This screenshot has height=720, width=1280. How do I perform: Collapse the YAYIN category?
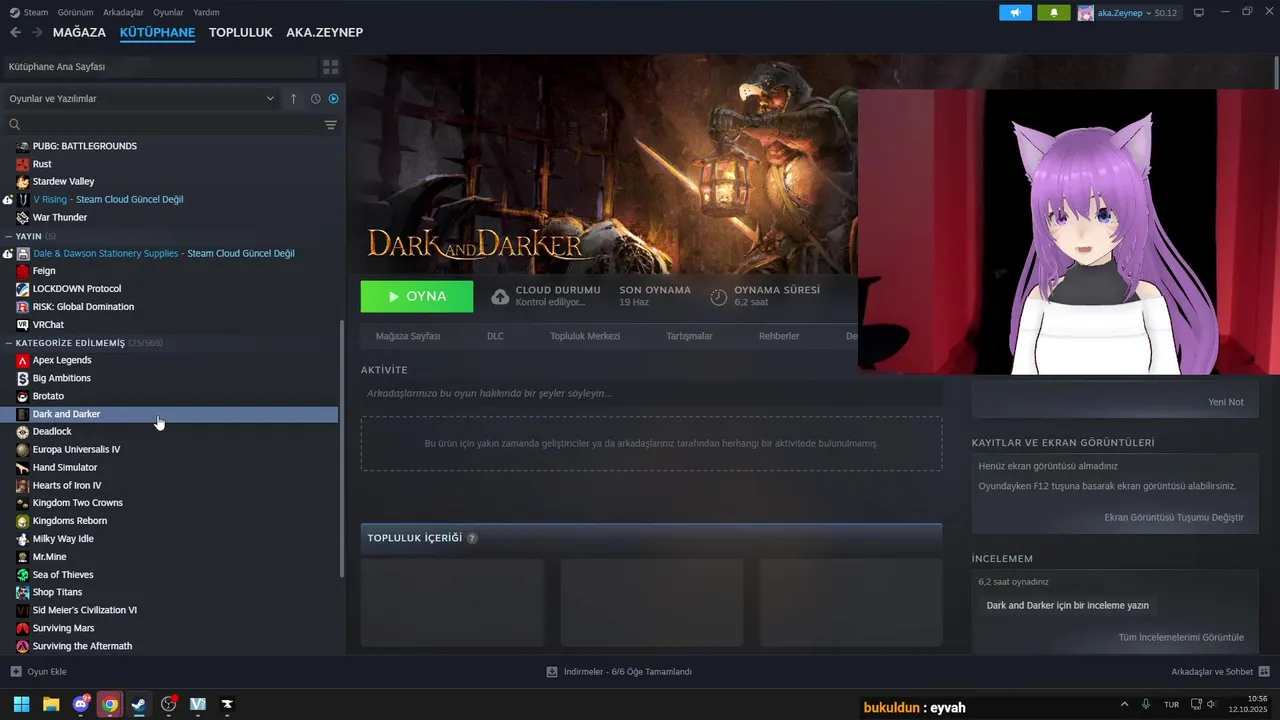(x=9, y=236)
